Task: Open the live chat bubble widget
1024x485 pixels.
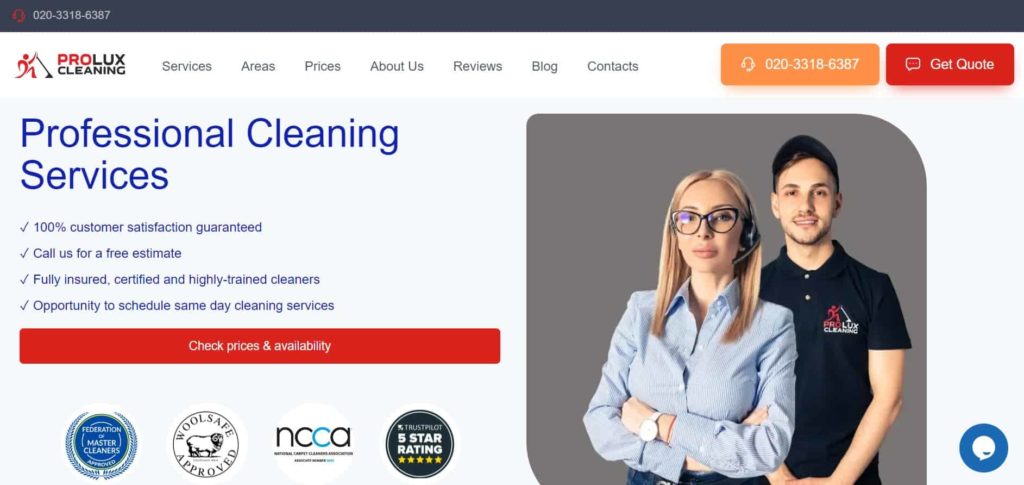Action: [x=983, y=448]
